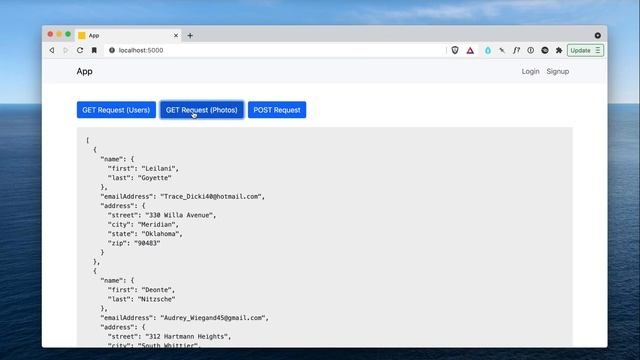The height and width of the screenshot is (360, 640).
Task: Click the f? font extension icon
Action: (x=516, y=50)
